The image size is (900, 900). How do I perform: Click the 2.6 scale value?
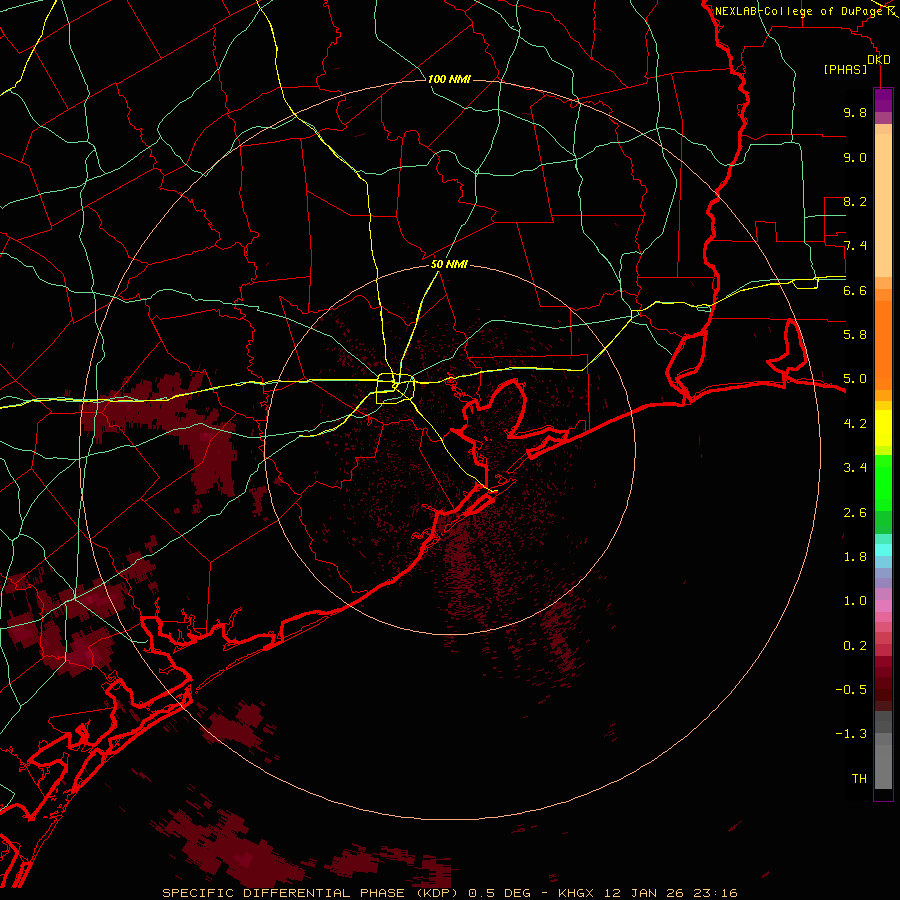tap(855, 513)
